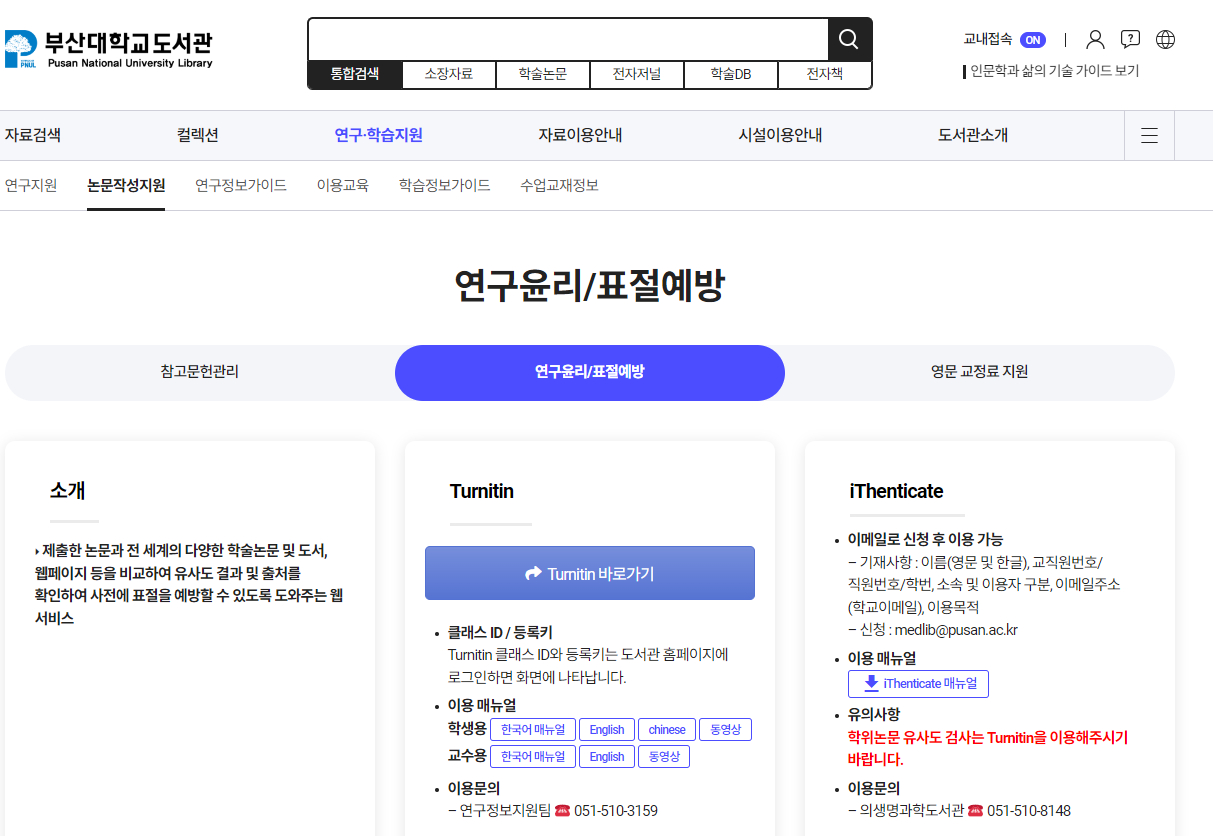Screen dimensions: 1213x836
Task: Open the user login profile icon
Action: pos(1095,40)
